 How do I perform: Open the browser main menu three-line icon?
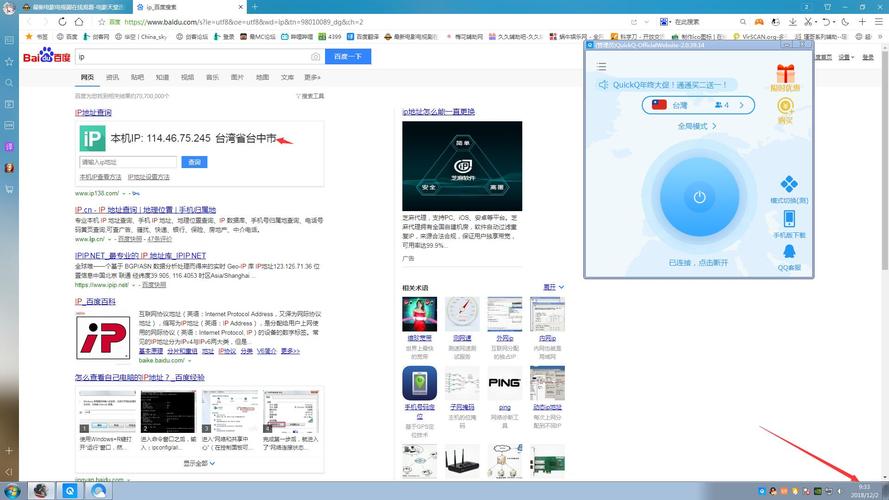[878, 22]
